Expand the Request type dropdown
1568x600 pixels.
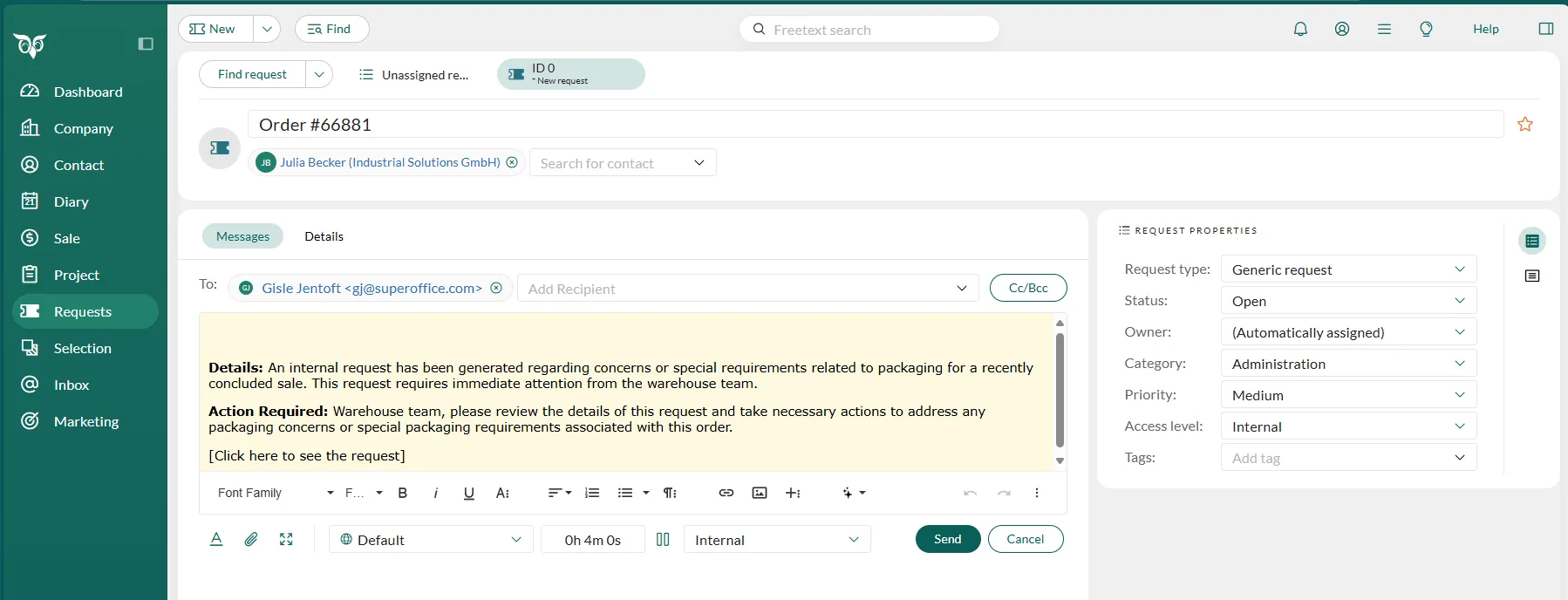coord(1347,269)
